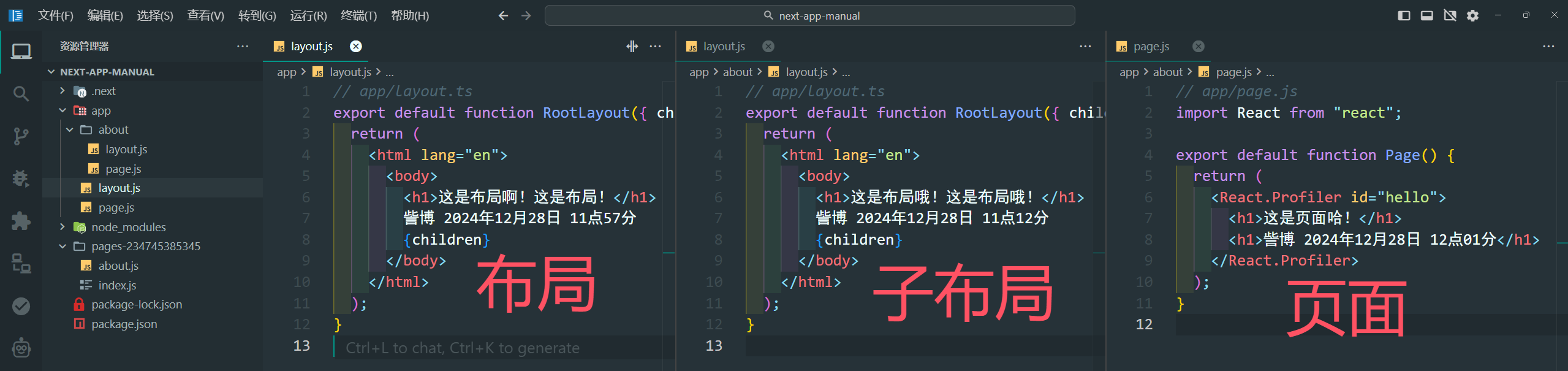1568x371 pixels.
Task: Open Explorer panel more actions menu
Action: tap(243, 46)
